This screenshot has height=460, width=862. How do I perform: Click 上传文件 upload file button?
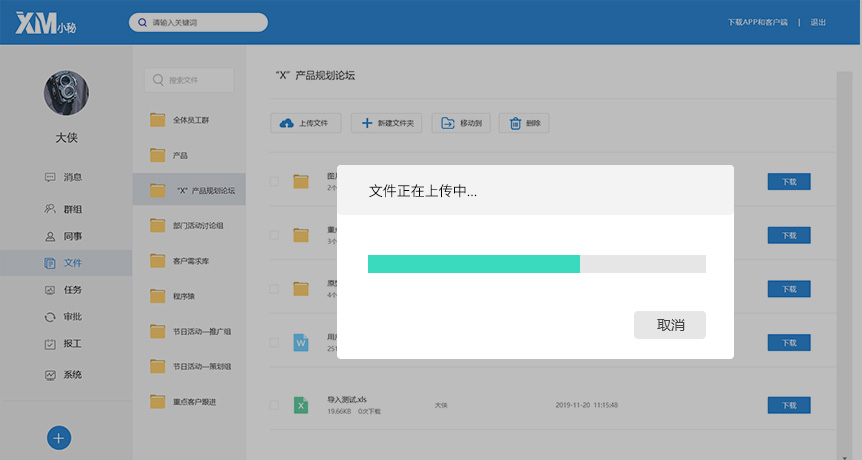pos(306,123)
